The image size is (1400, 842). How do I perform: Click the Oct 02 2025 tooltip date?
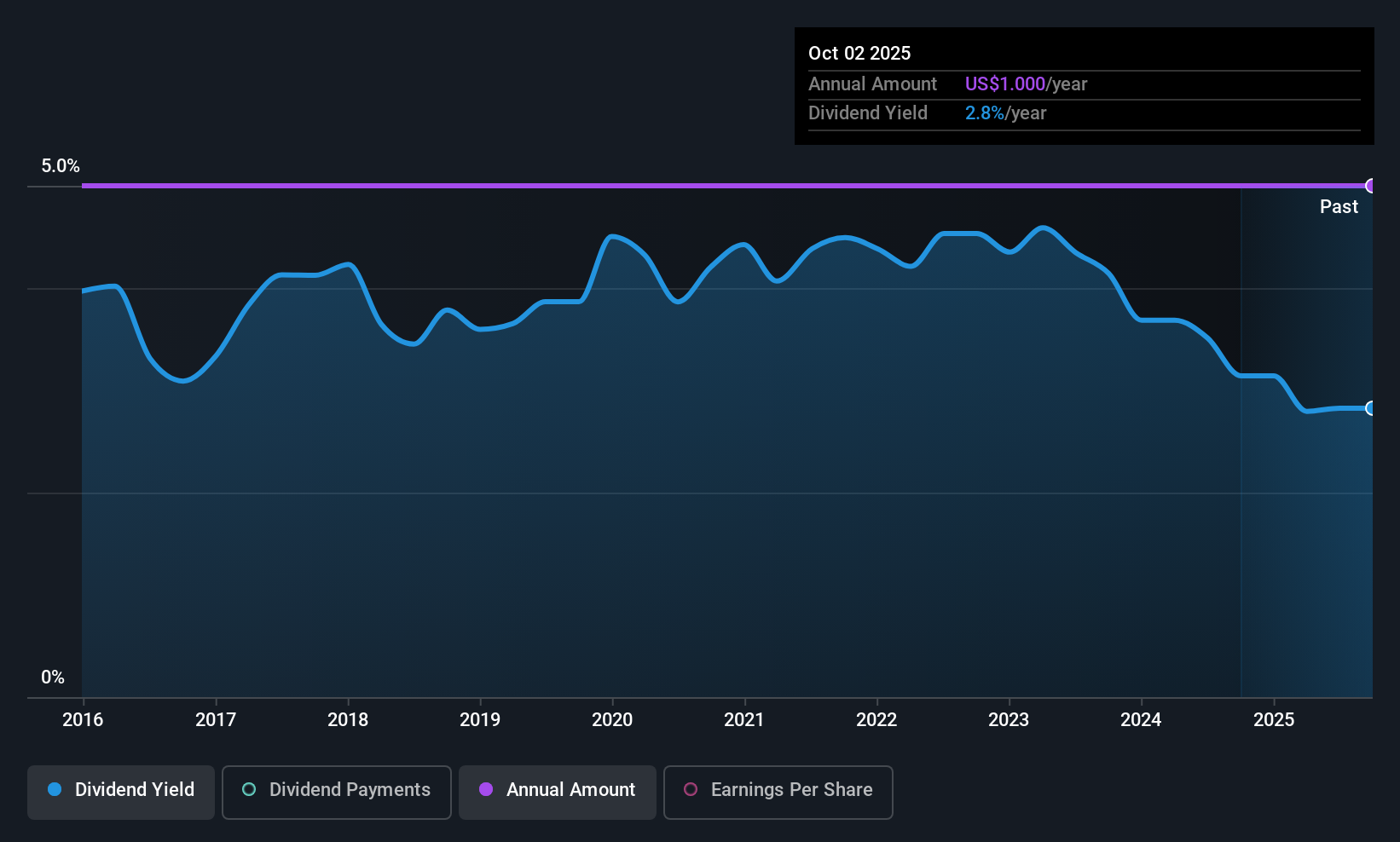pyautogui.click(x=859, y=53)
